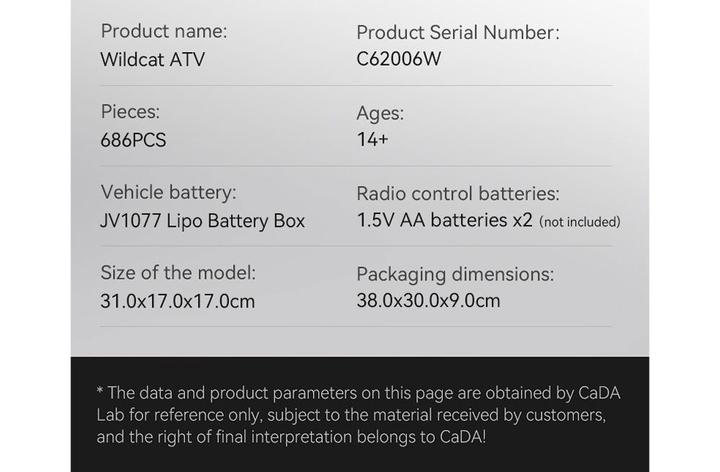Select the 38.0x30.0x9.0cm packaging size

coord(428,300)
